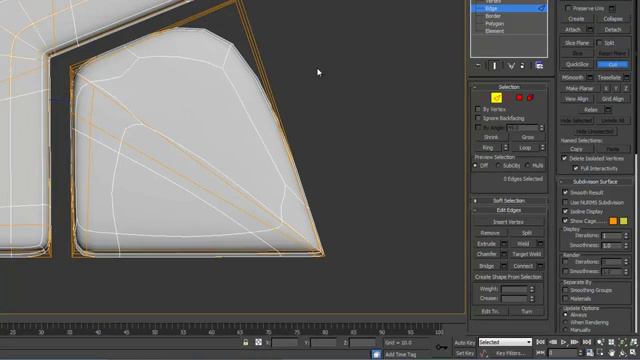Viewport: 640px width, 360px height.
Task: Click Go to Start playback button
Action: [540, 342]
